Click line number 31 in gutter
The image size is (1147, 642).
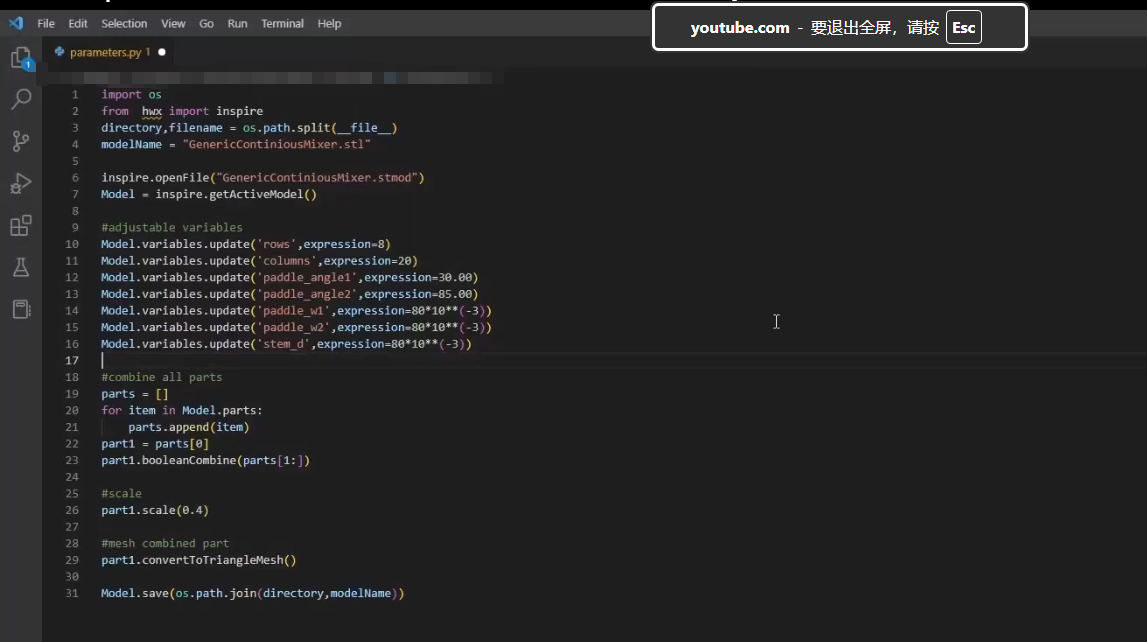click(72, 593)
